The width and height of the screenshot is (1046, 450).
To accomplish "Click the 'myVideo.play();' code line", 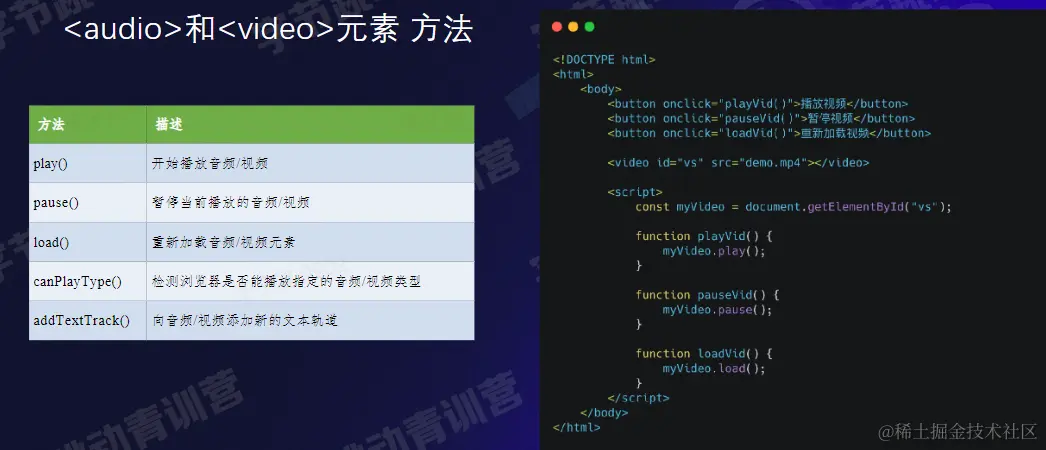I will (x=714, y=251).
